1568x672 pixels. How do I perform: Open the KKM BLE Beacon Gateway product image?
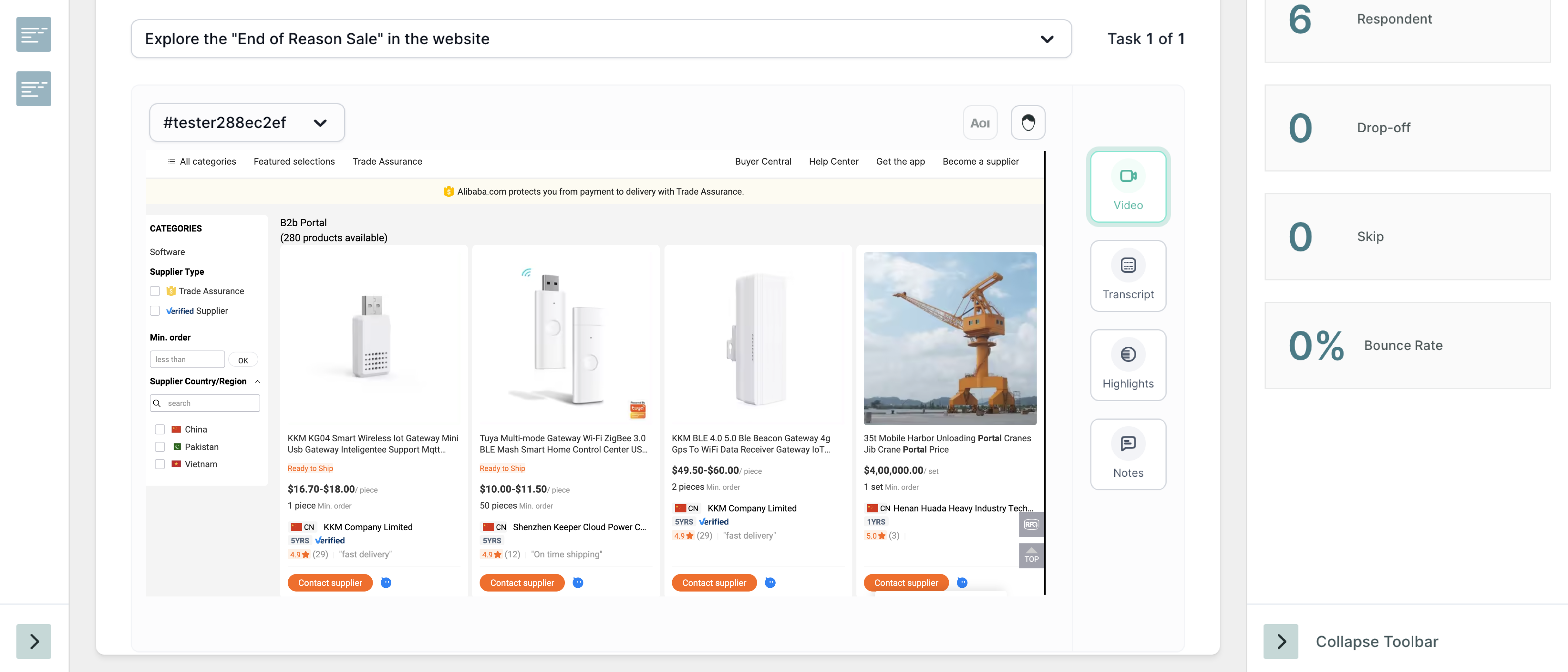pyautogui.click(x=758, y=339)
